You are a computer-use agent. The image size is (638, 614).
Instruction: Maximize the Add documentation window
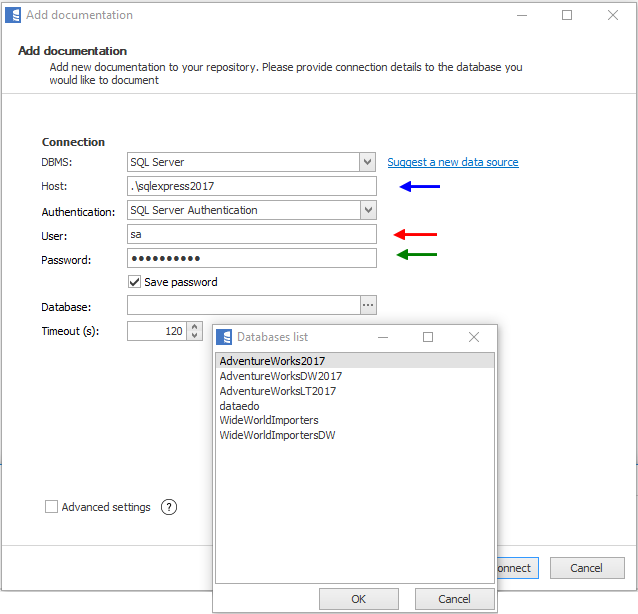tap(567, 15)
